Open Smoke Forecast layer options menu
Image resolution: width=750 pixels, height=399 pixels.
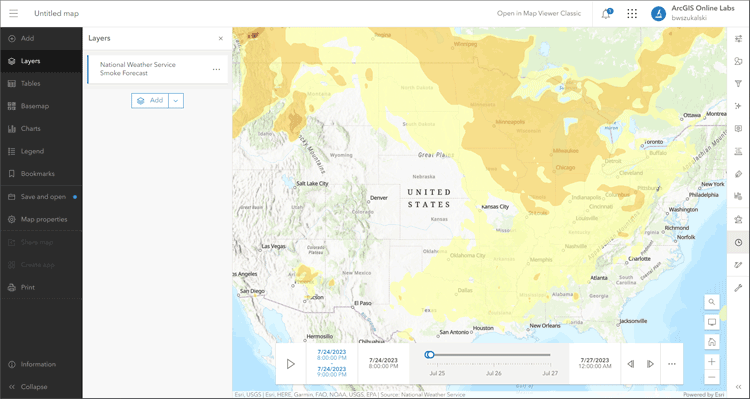click(217, 69)
